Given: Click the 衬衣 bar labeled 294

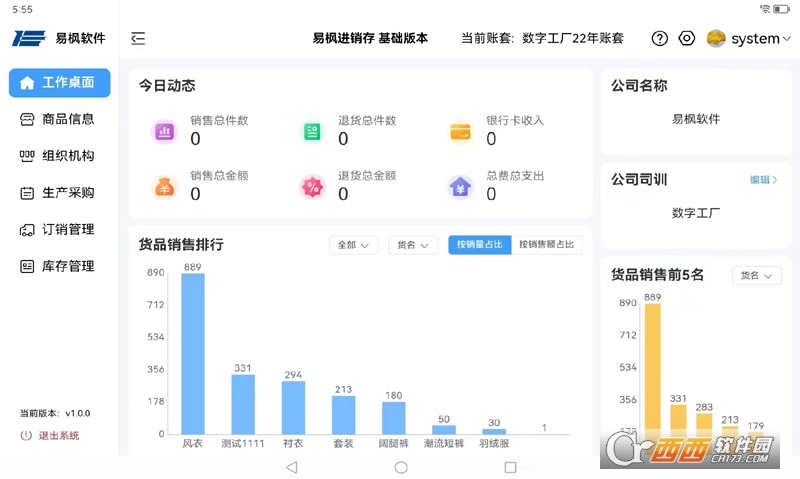Looking at the screenshot, I should pos(293,408).
